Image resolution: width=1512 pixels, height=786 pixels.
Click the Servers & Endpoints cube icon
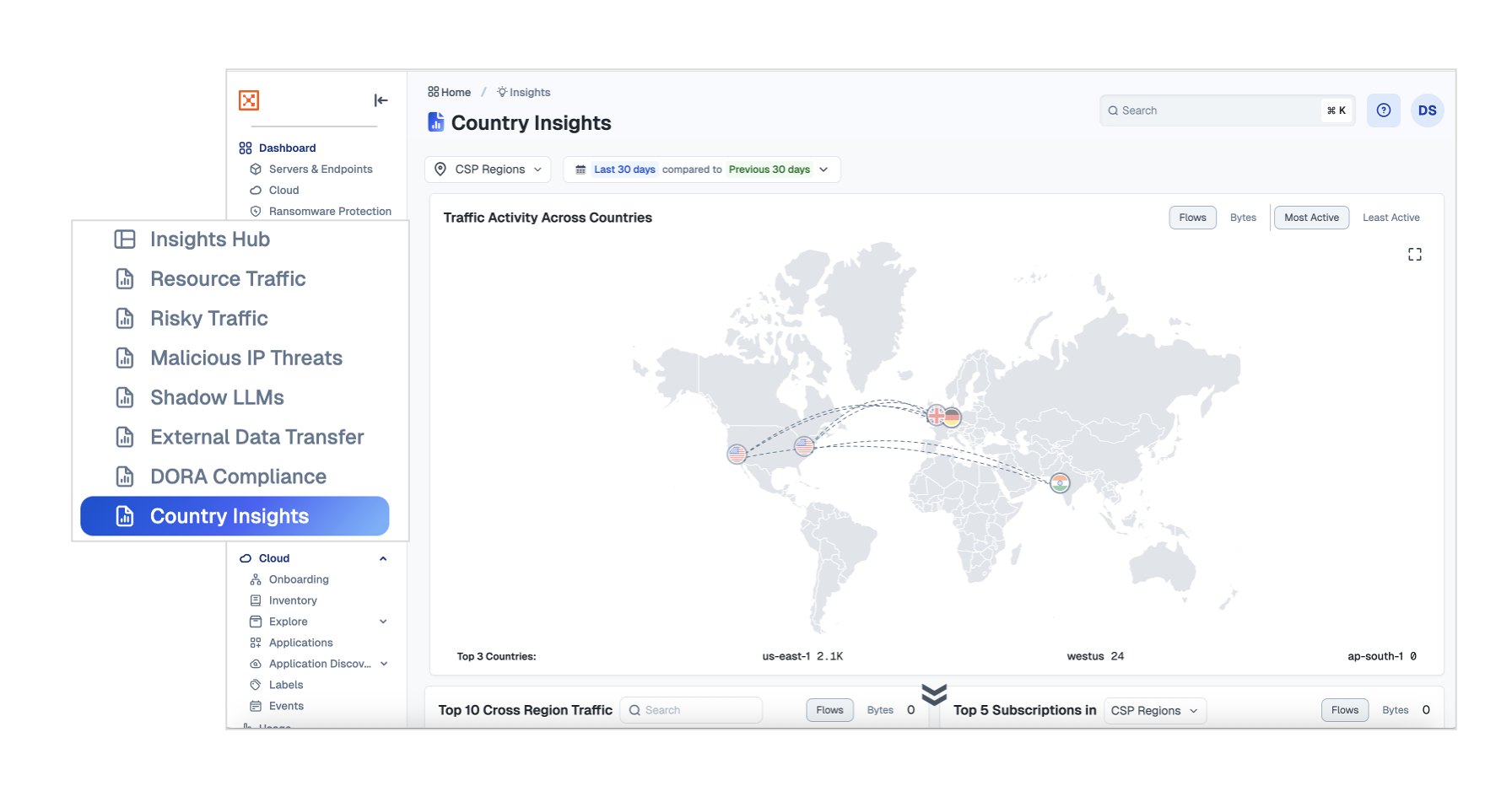256,170
